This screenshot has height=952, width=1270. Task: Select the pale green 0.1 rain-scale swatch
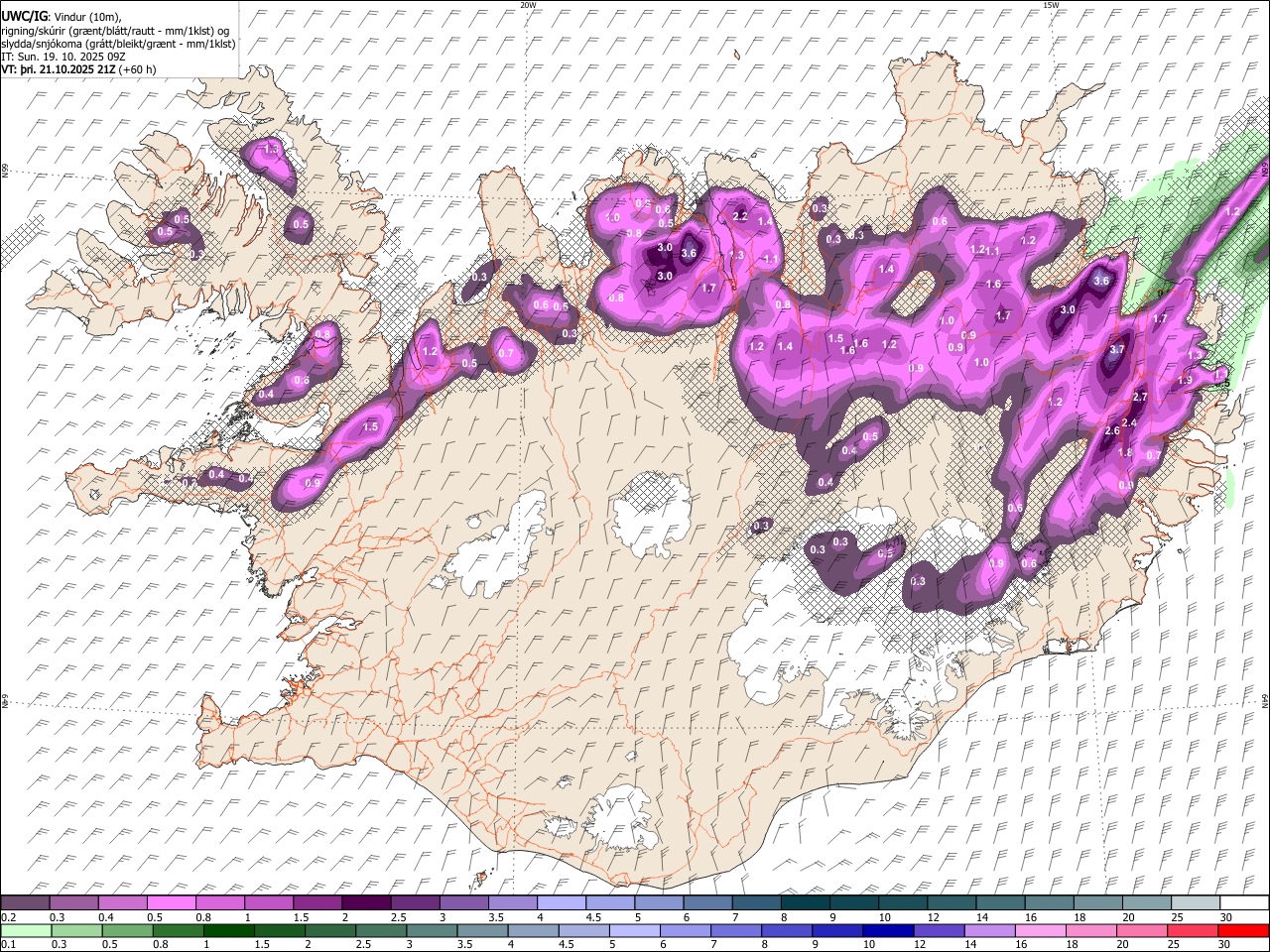coord(25,930)
